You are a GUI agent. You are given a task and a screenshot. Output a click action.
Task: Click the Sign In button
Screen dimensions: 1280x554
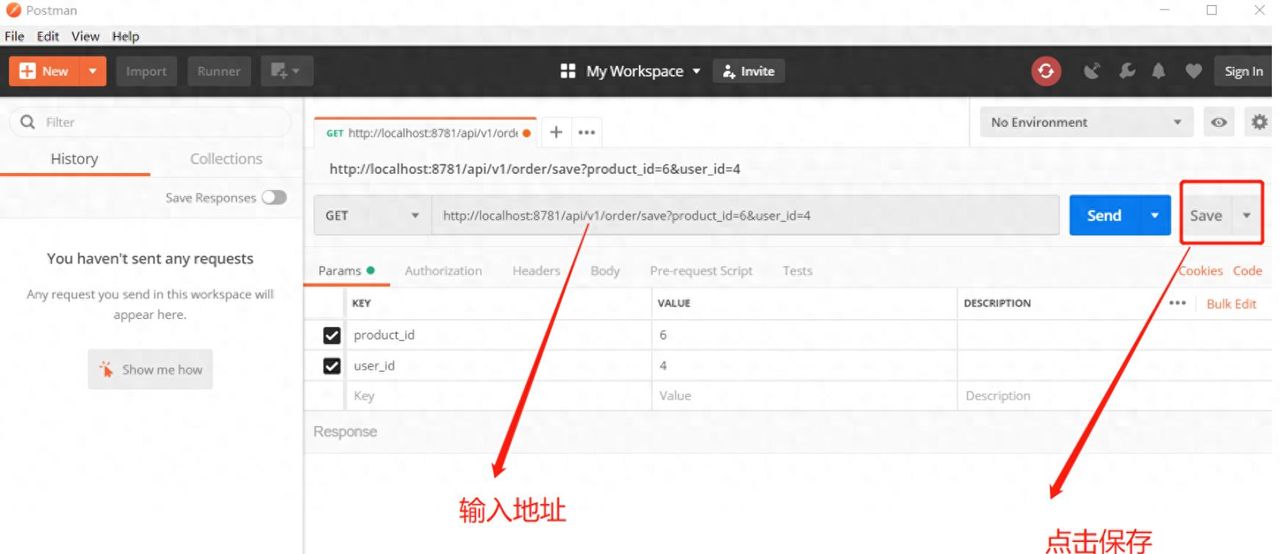pyautogui.click(x=1243, y=71)
